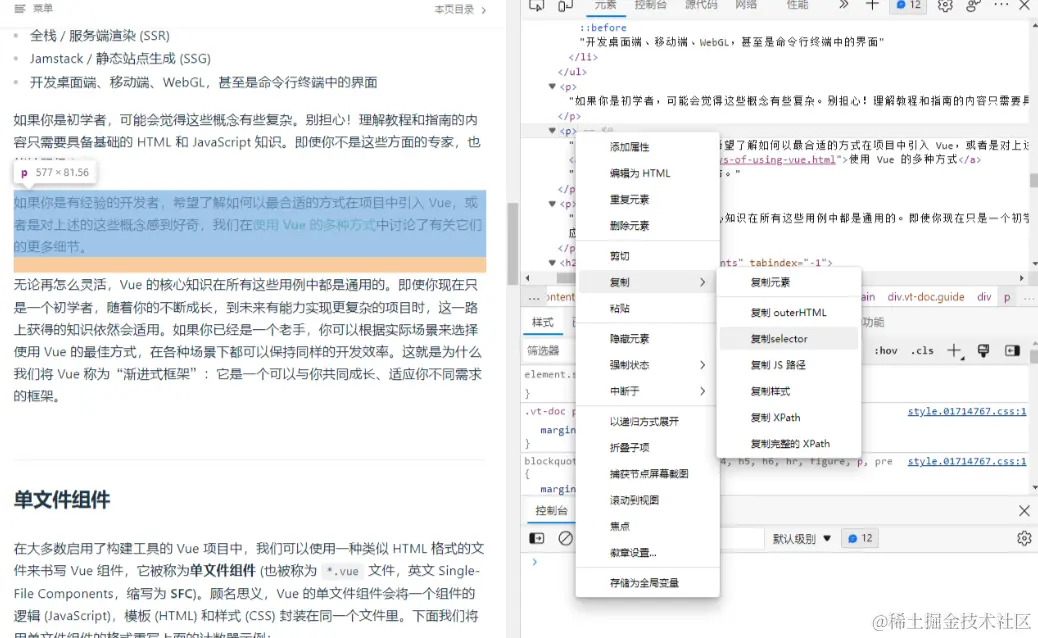Switch to the 元素 tab
The width and height of the screenshot is (1038, 638).
[x=605, y=5]
